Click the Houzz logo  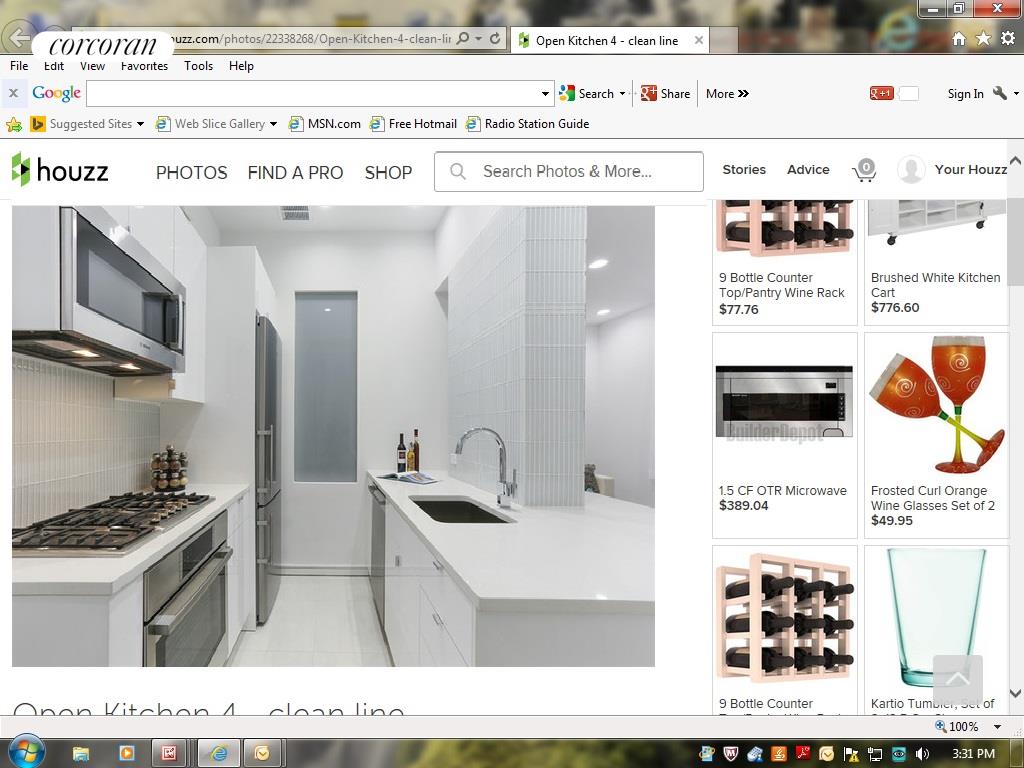point(60,170)
